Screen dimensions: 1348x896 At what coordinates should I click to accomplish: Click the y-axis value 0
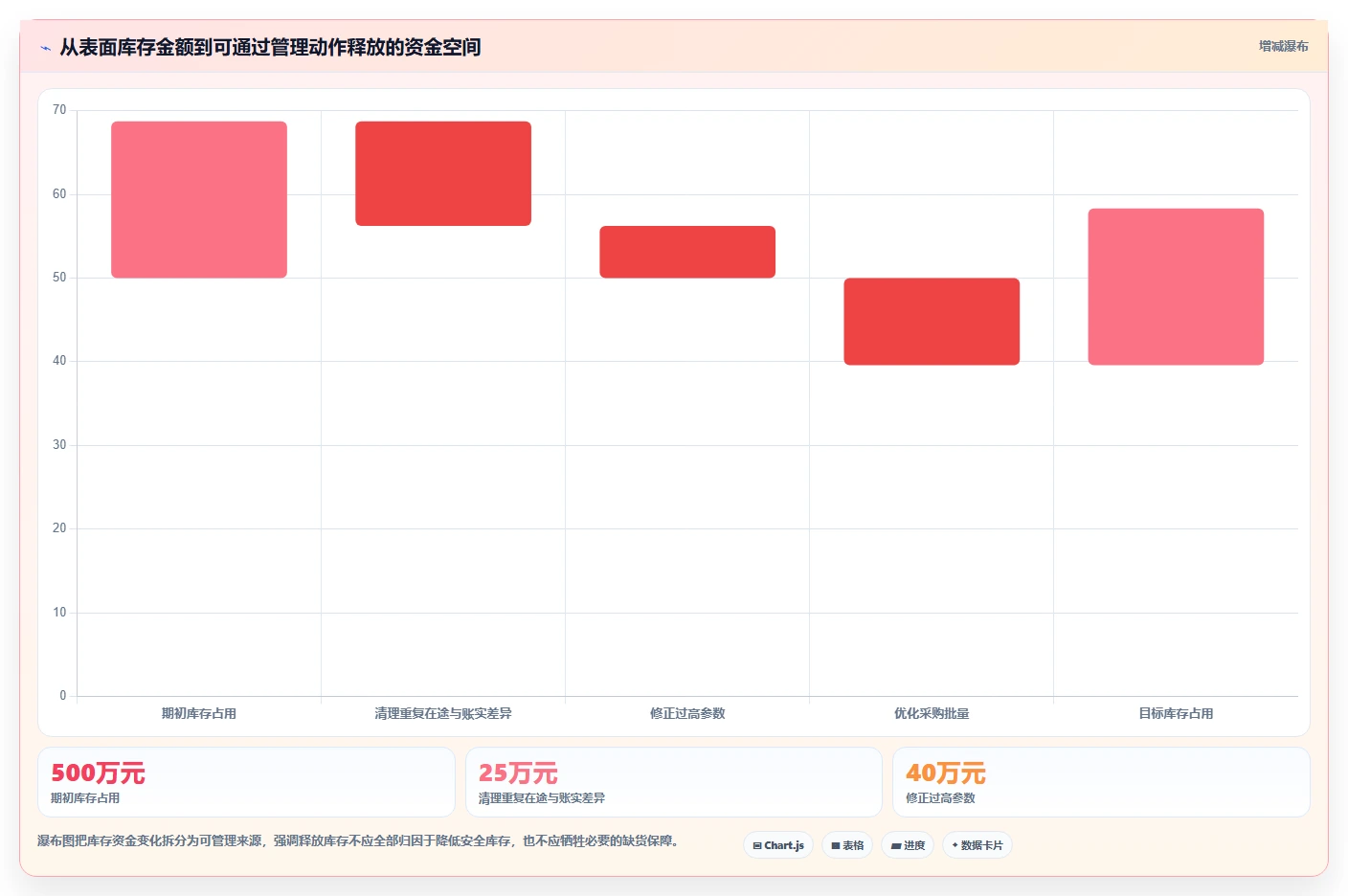coord(63,696)
